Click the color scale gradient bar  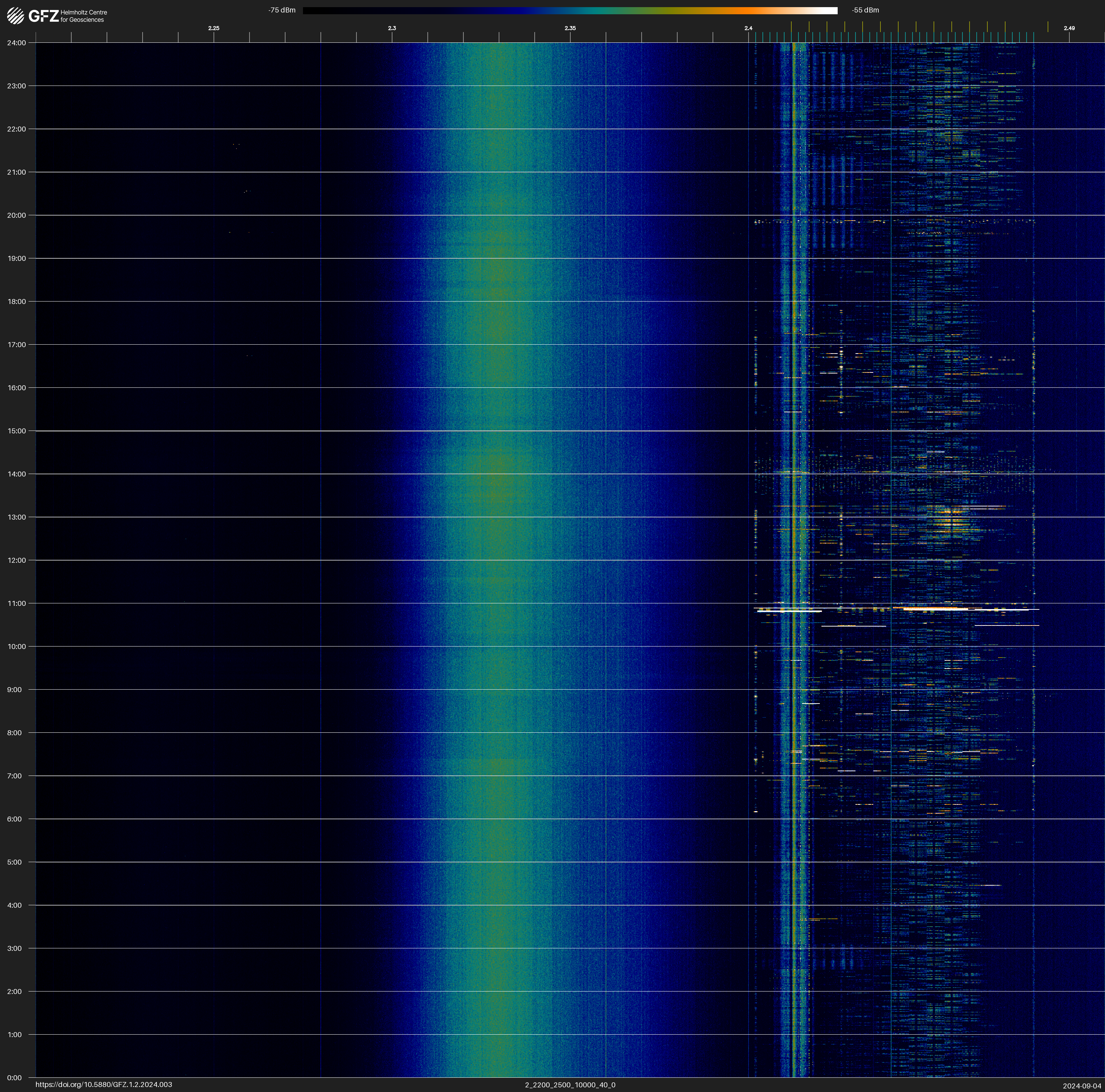(x=570, y=10)
